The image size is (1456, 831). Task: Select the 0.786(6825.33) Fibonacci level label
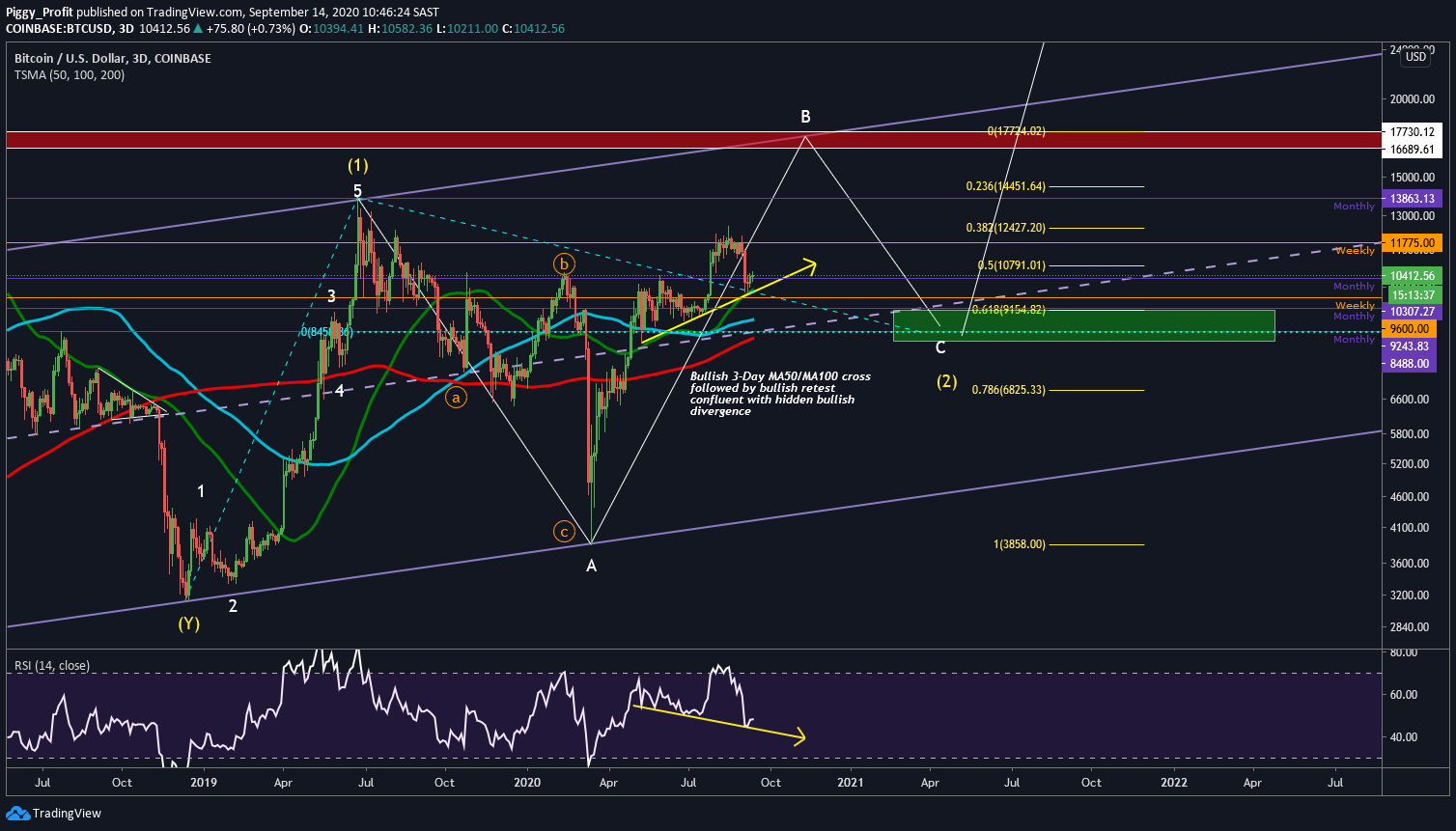pos(1009,390)
